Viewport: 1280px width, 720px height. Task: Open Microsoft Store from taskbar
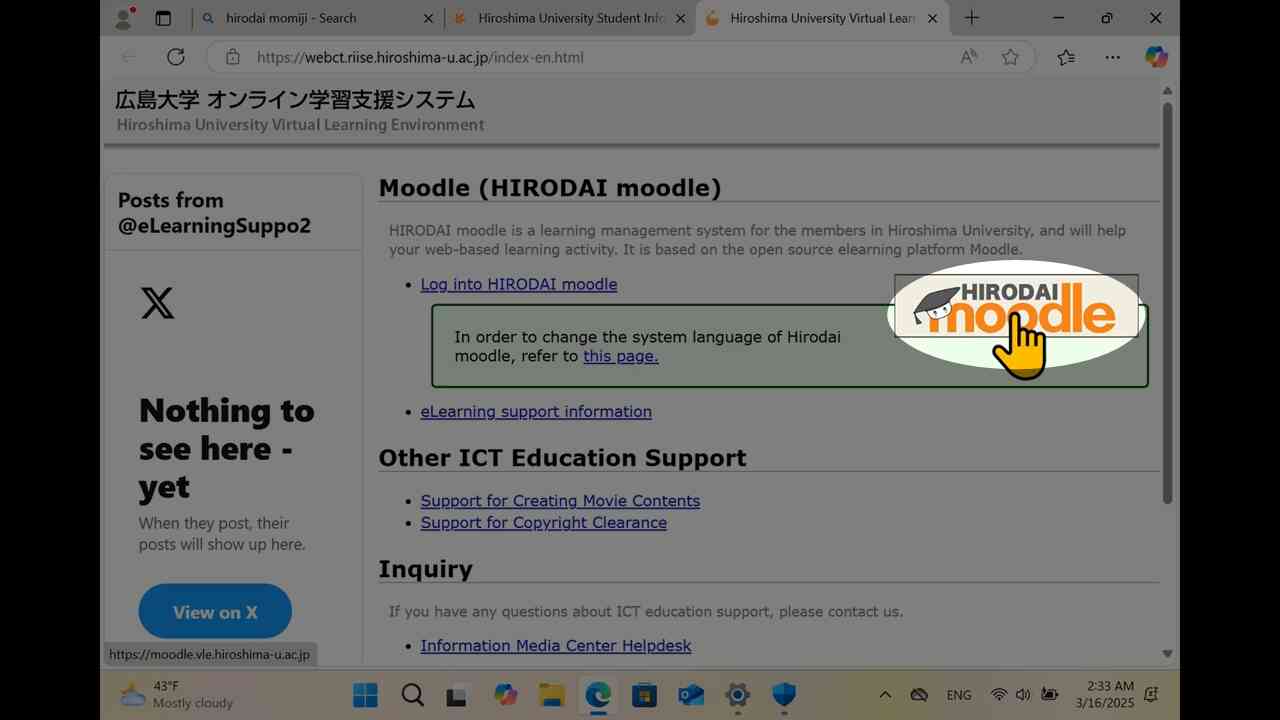pos(644,695)
